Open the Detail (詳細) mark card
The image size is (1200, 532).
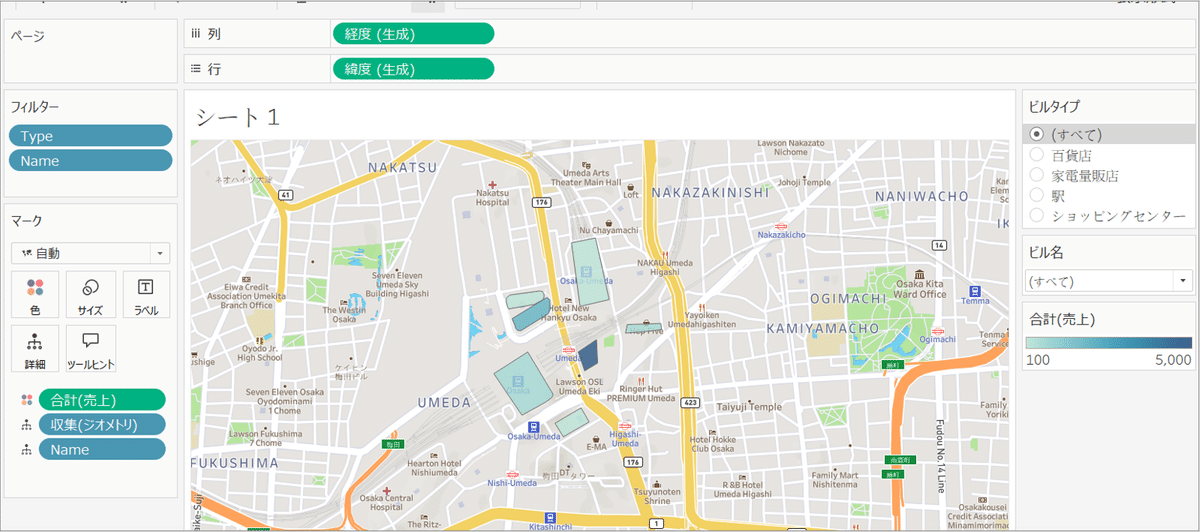click(x=35, y=348)
